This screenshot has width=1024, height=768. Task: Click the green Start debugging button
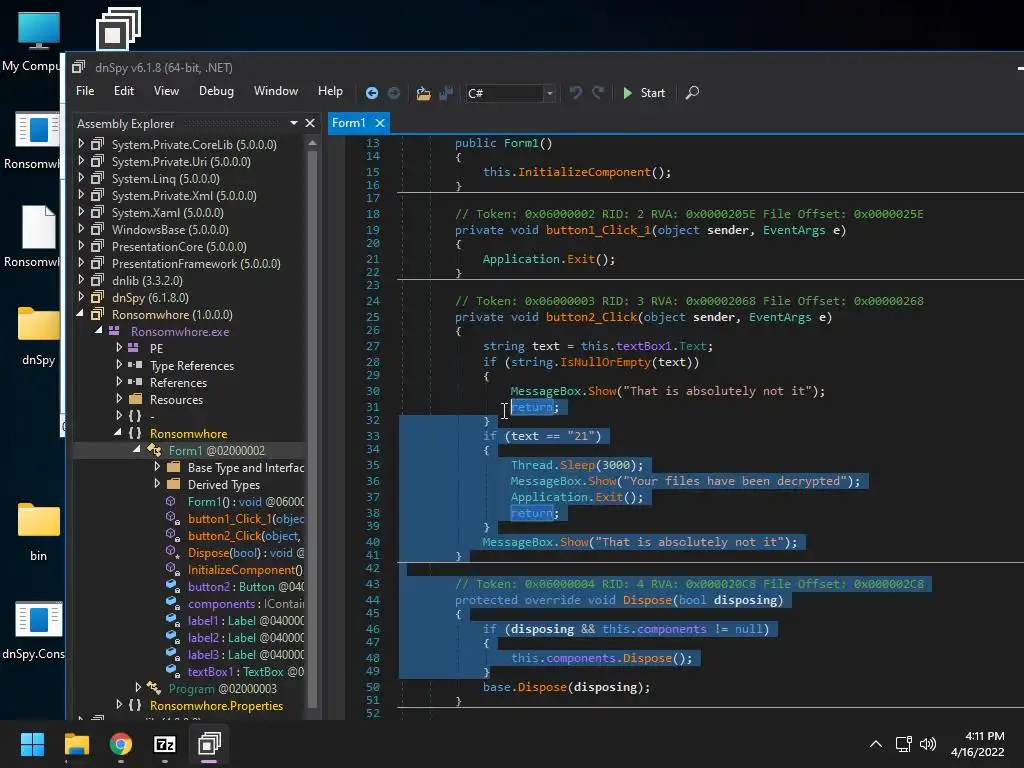[644, 93]
